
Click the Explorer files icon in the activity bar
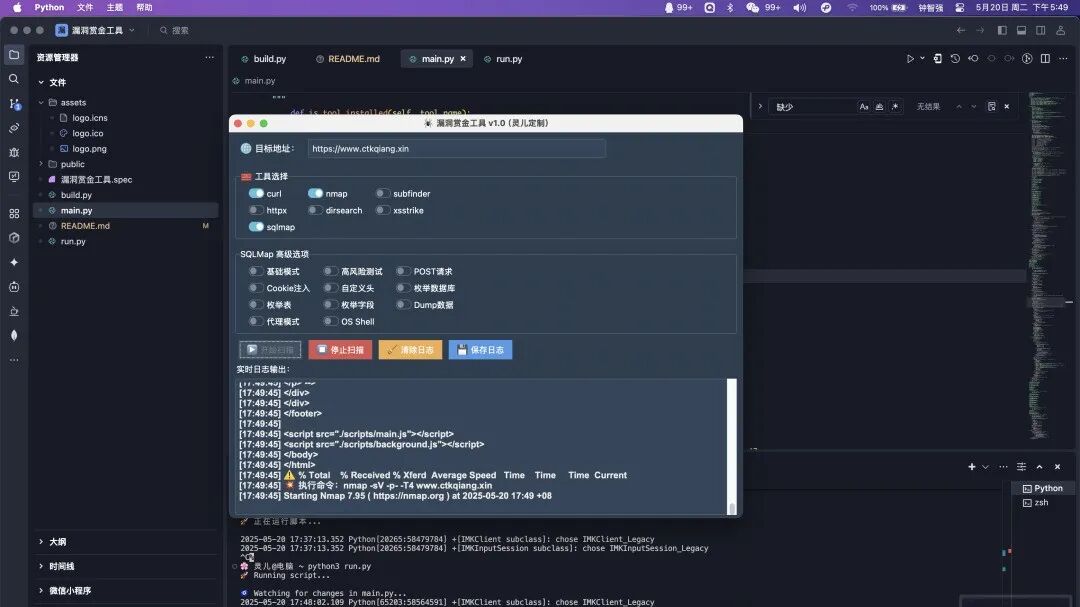click(14, 54)
